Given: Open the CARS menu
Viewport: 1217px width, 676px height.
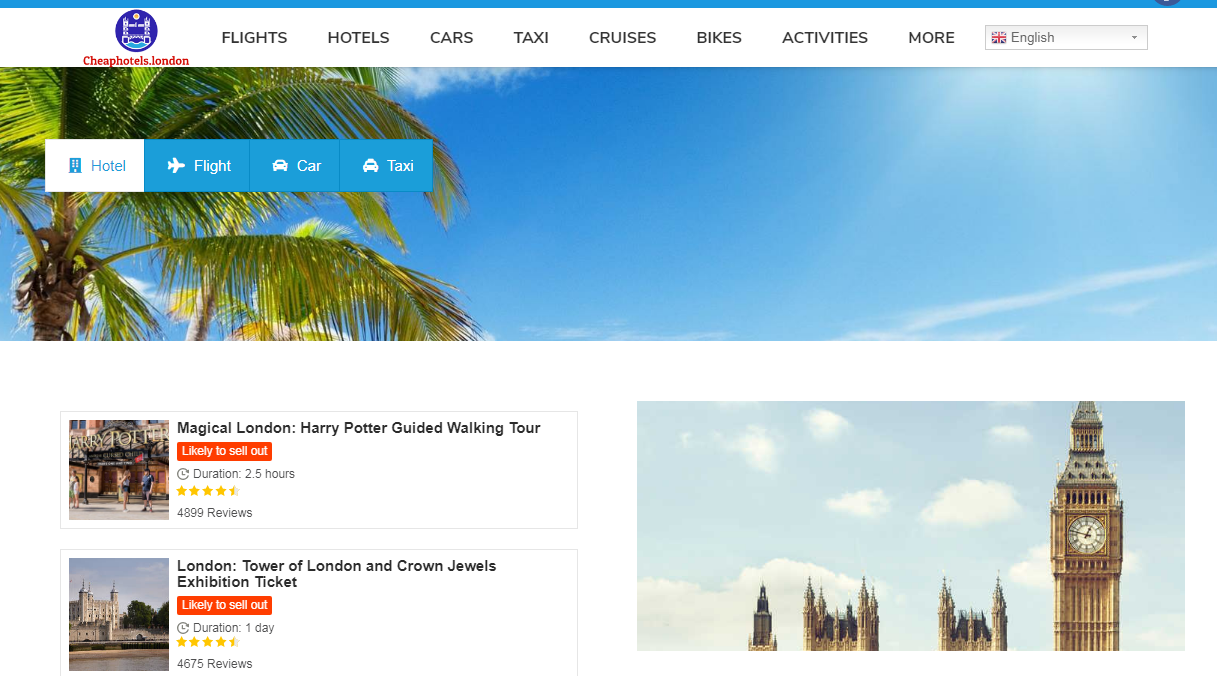Looking at the screenshot, I should [451, 38].
